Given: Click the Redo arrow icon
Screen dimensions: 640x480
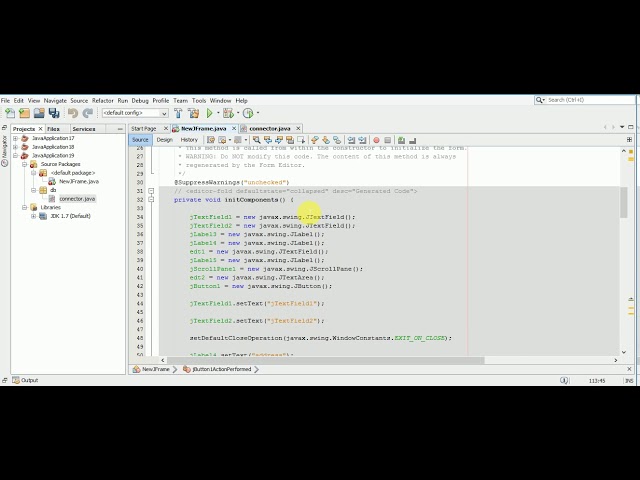Looking at the screenshot, I should pos(88,113).
